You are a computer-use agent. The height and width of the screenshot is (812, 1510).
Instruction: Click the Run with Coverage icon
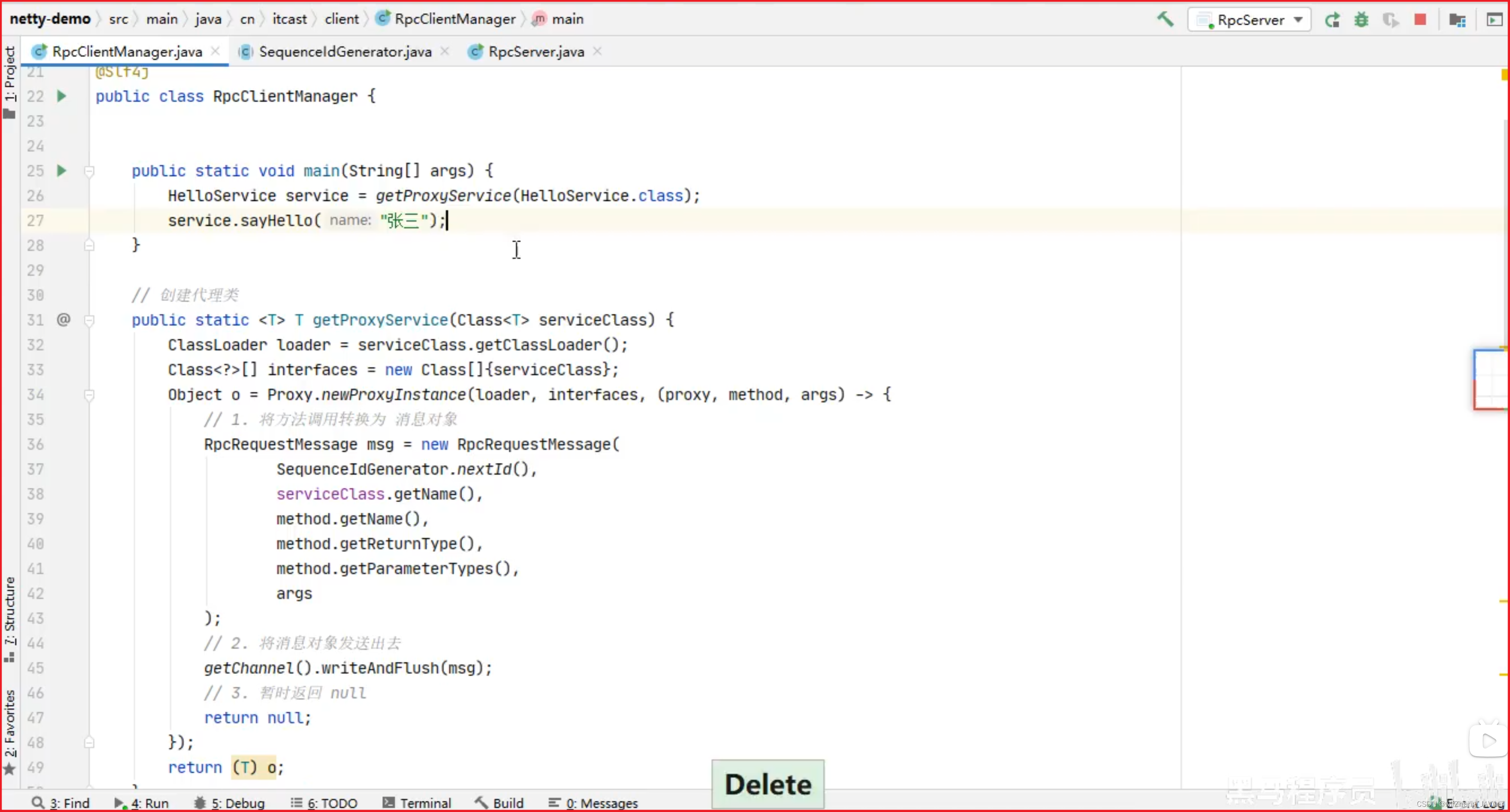[1390, 20]
